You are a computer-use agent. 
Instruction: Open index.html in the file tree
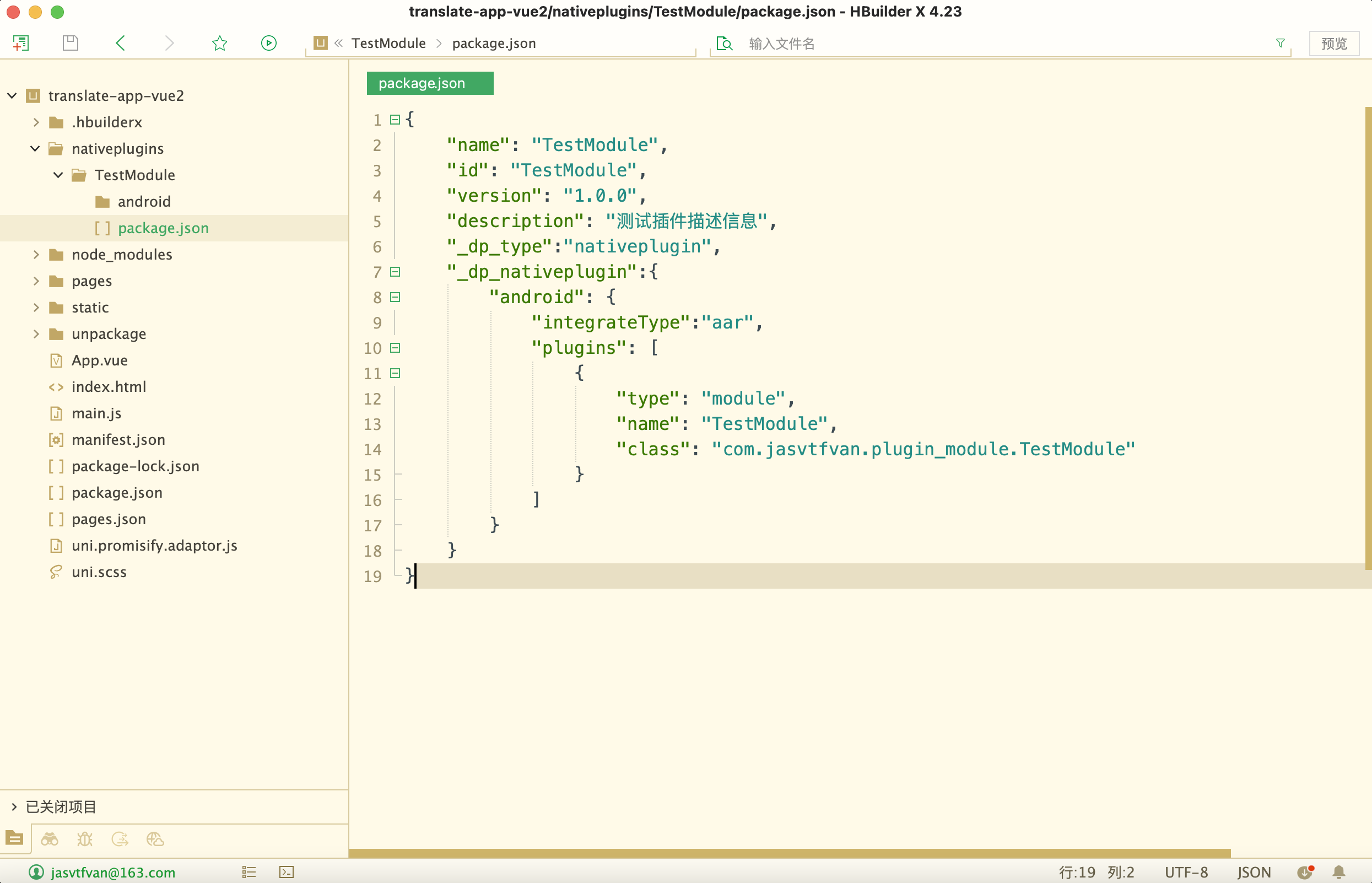pos(109,386)
